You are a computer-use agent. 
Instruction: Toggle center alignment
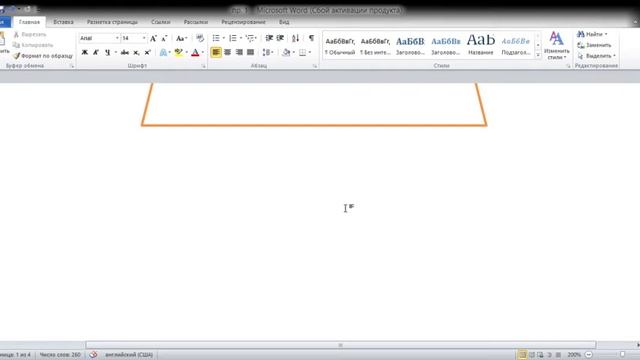point(227,52)
